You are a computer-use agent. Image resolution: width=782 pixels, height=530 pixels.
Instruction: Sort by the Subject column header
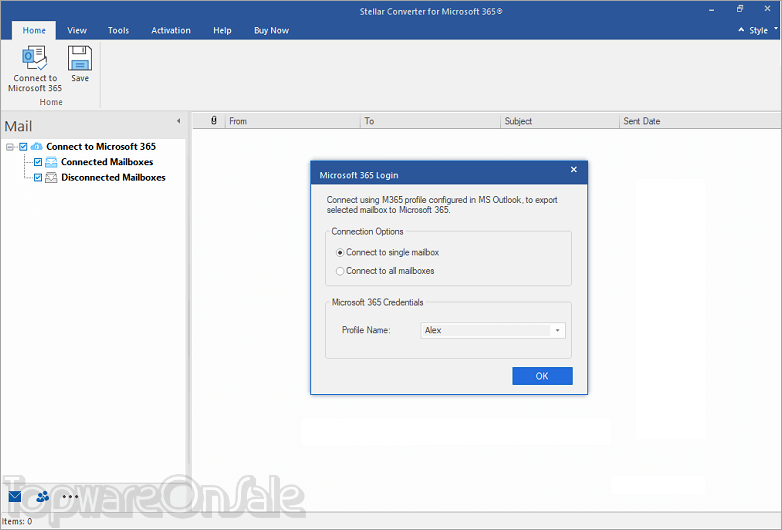[560, 121]
